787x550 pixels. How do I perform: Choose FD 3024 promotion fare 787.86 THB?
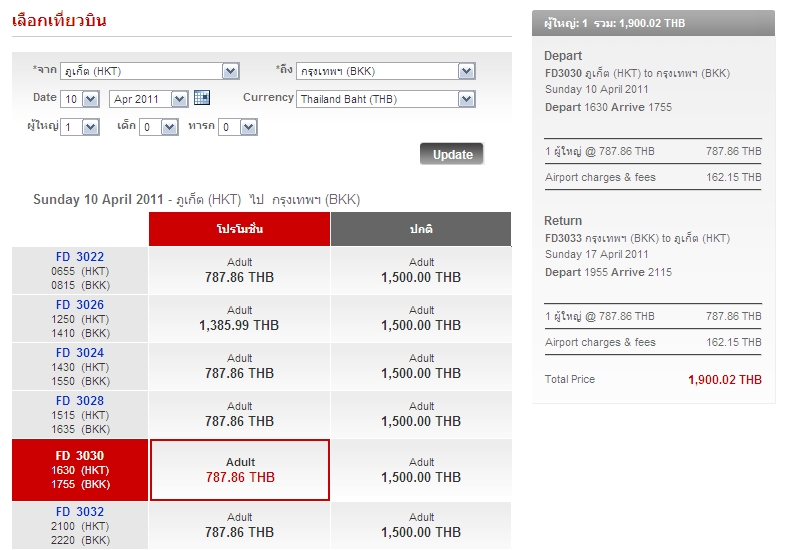(239, 367)
